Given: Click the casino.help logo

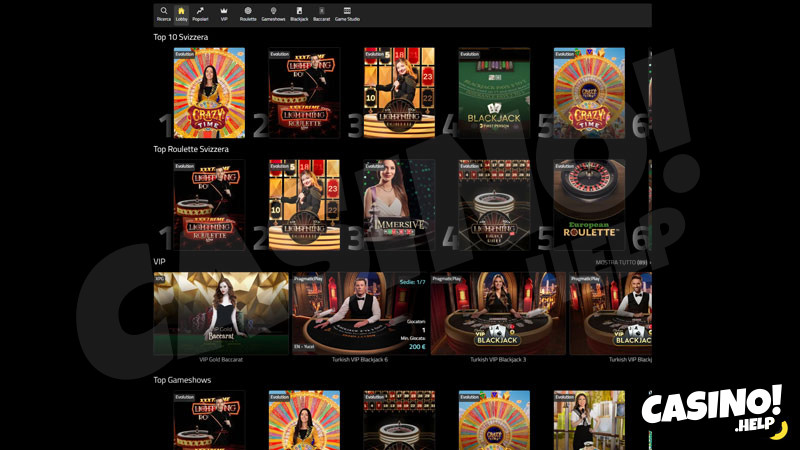Looking at the screenshot, I should (x=713, y=412).
